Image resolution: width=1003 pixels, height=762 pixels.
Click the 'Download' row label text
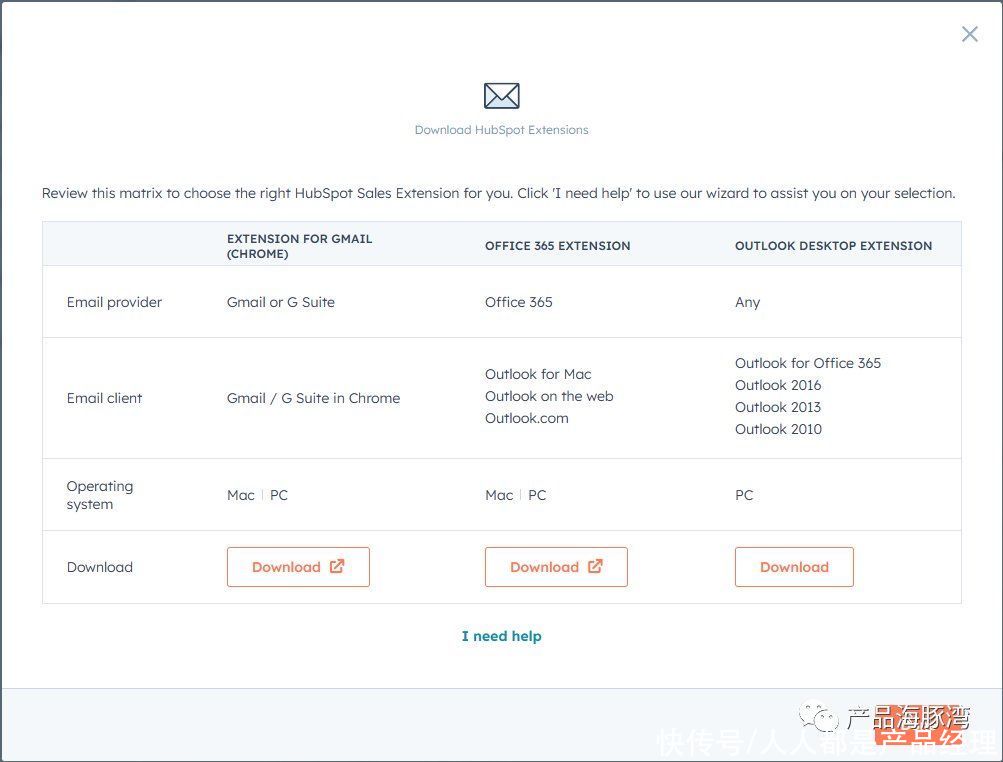100,567
